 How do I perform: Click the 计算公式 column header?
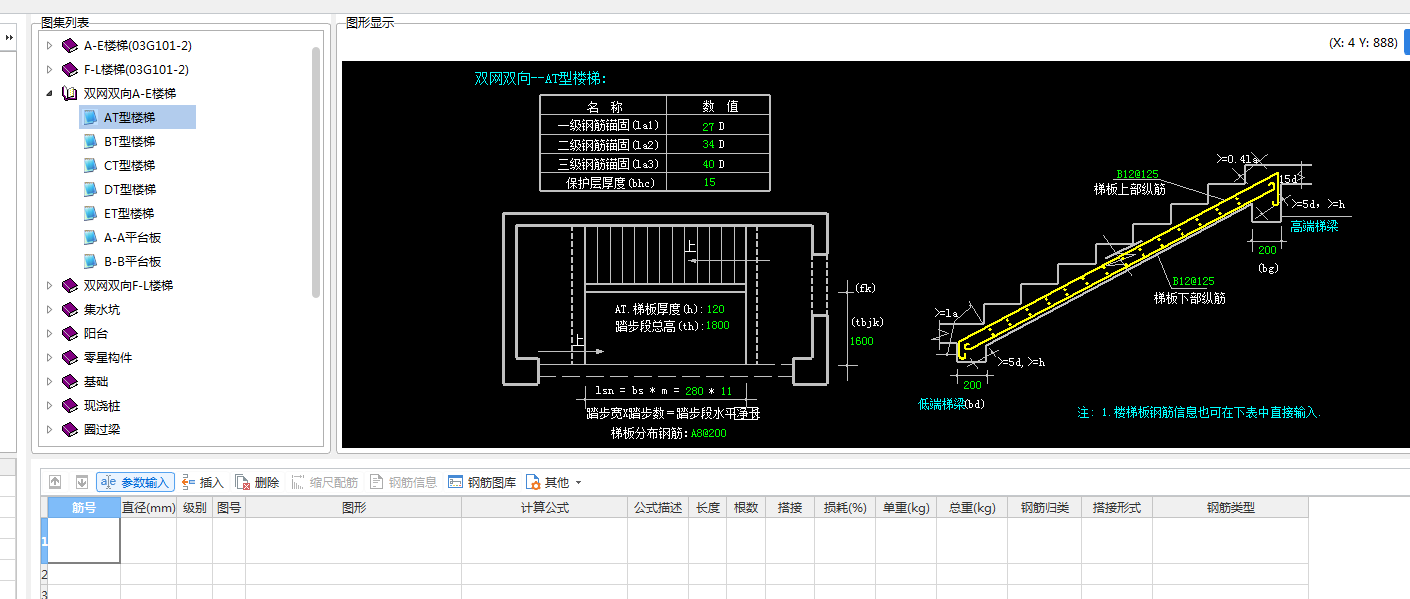pyautogui.click(x=544, y=508)
